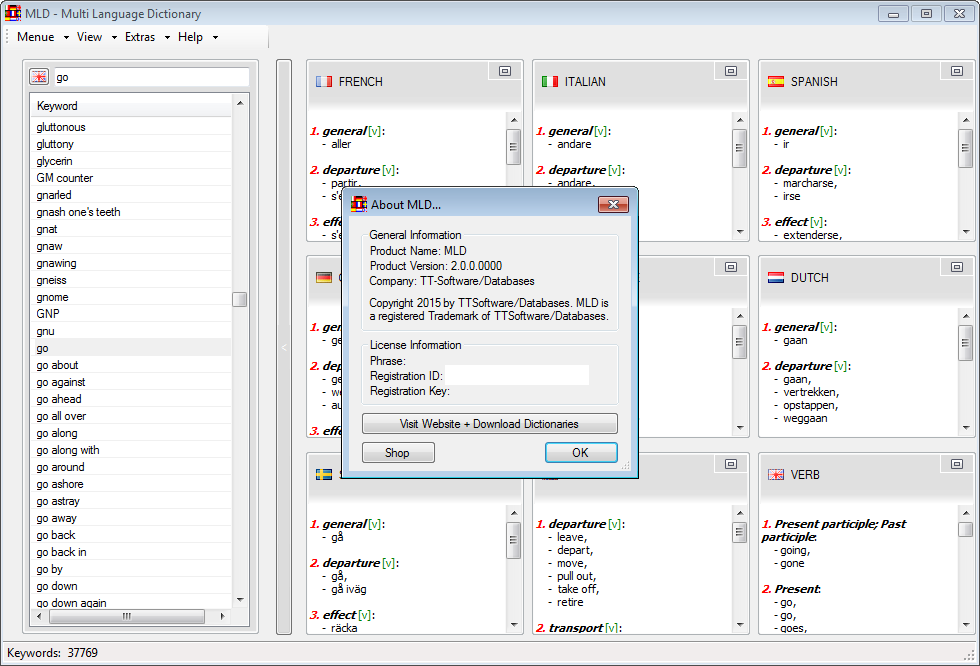The height and width of the screenshot is (666, 980).
Task: Click the Keyword column header
Action: pyautogui.click(x=131, y=106)
